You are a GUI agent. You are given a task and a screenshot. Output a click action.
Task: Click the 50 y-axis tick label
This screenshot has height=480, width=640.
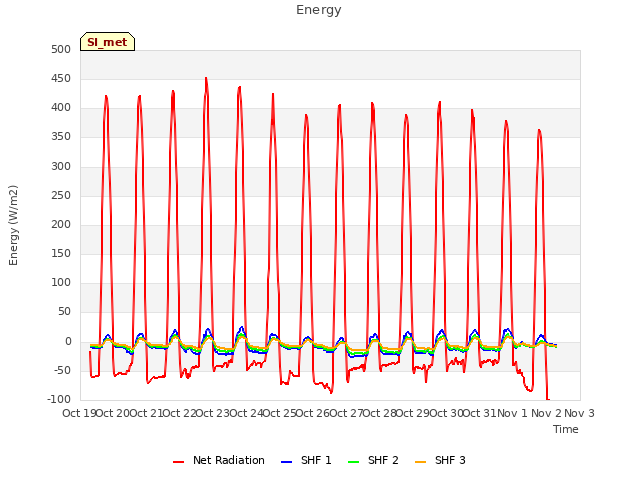pos(64,312)
